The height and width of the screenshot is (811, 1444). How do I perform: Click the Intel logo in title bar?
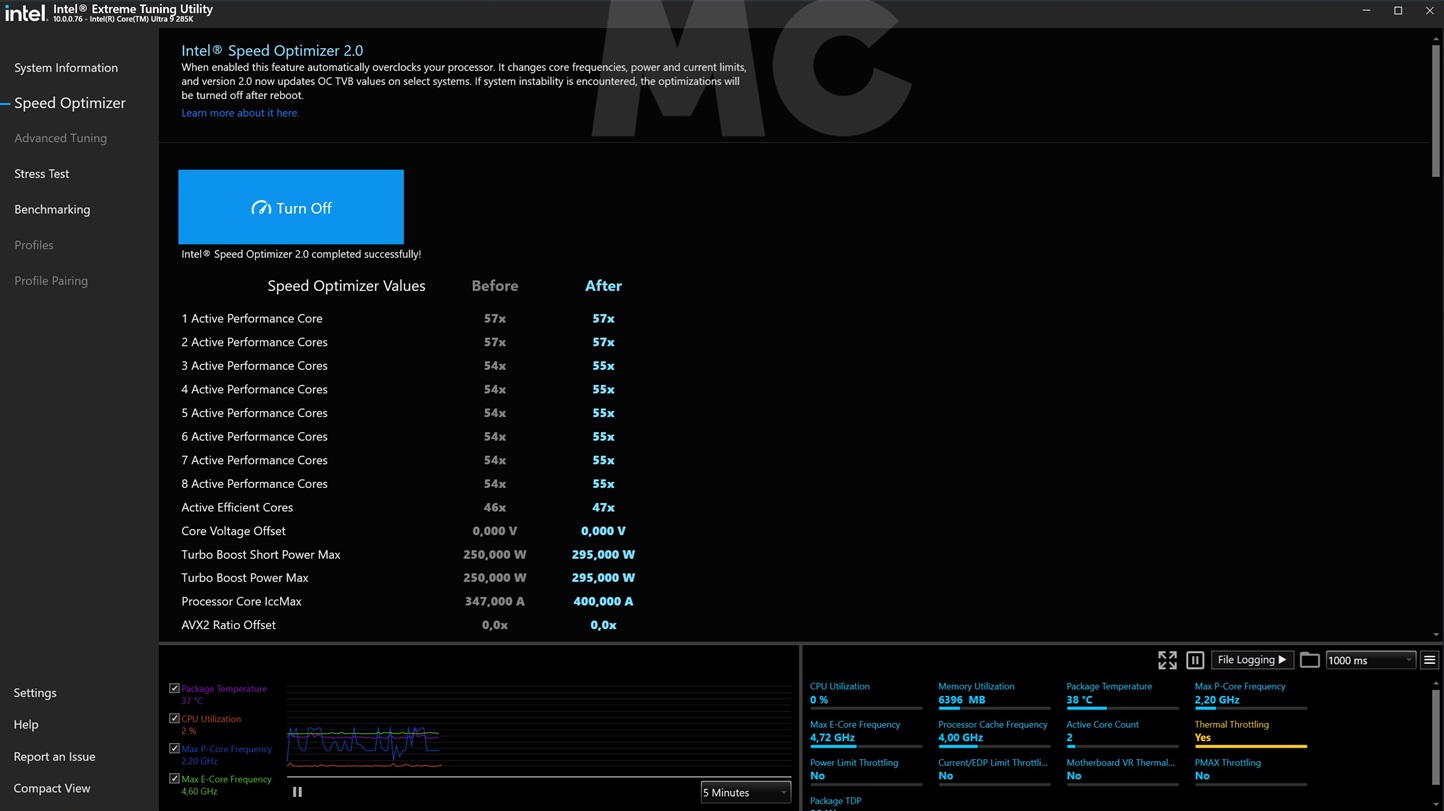(25, 13)
